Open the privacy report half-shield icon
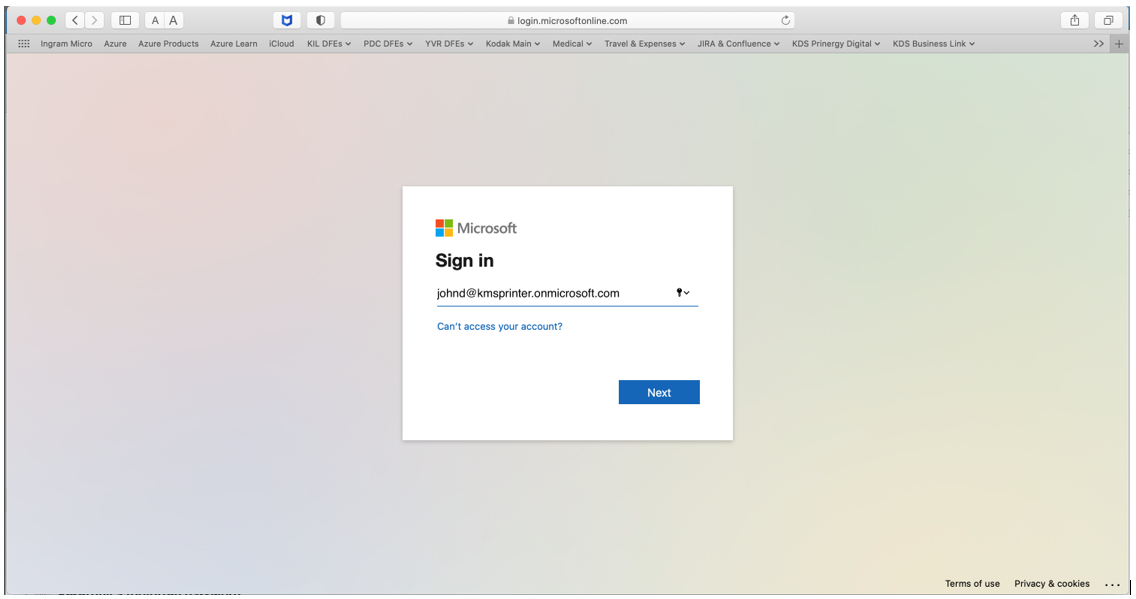The width and height of the screenshot is (1136, 599). (320, 20)
